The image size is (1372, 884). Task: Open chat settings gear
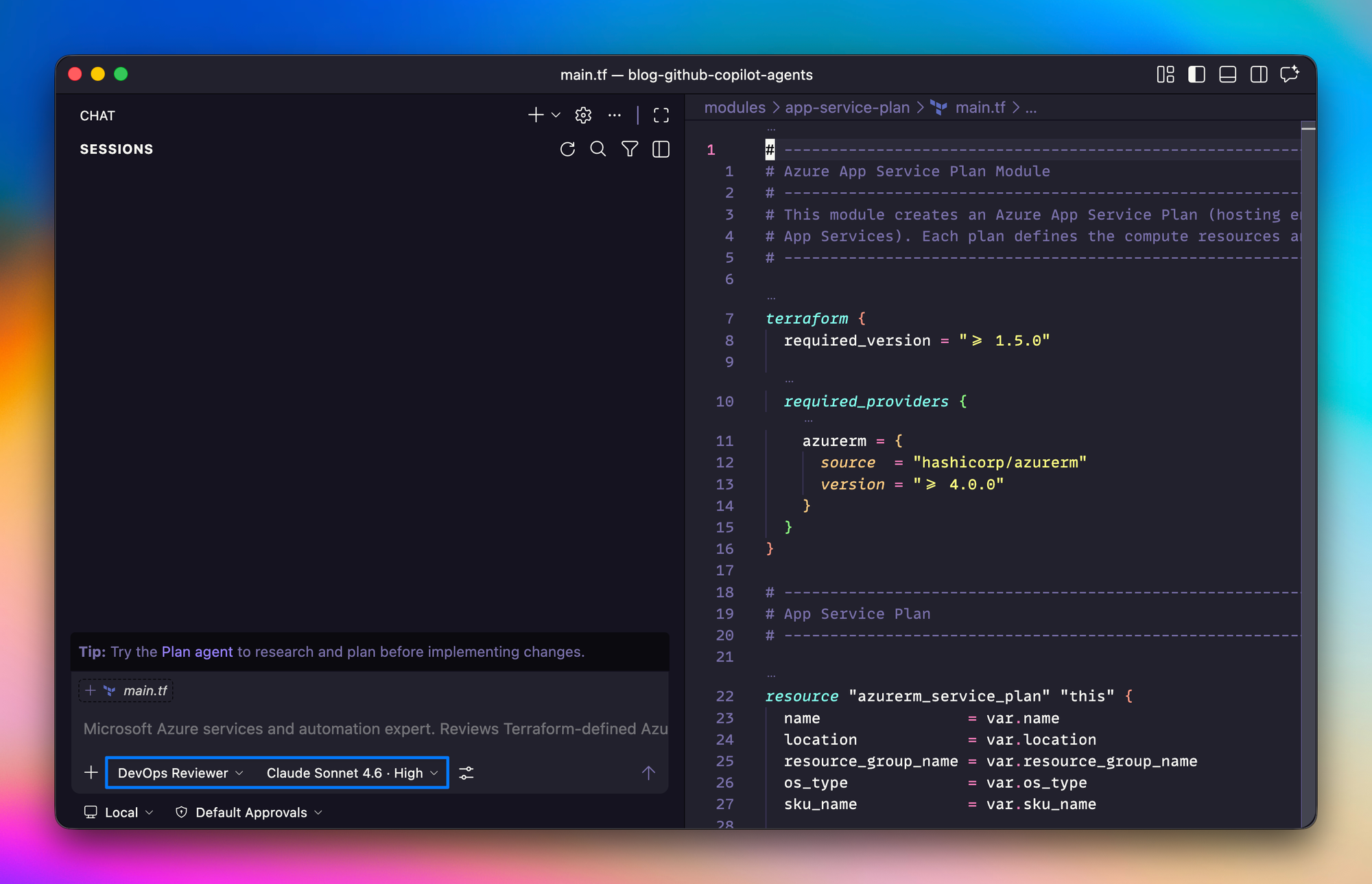click(583, 115)
